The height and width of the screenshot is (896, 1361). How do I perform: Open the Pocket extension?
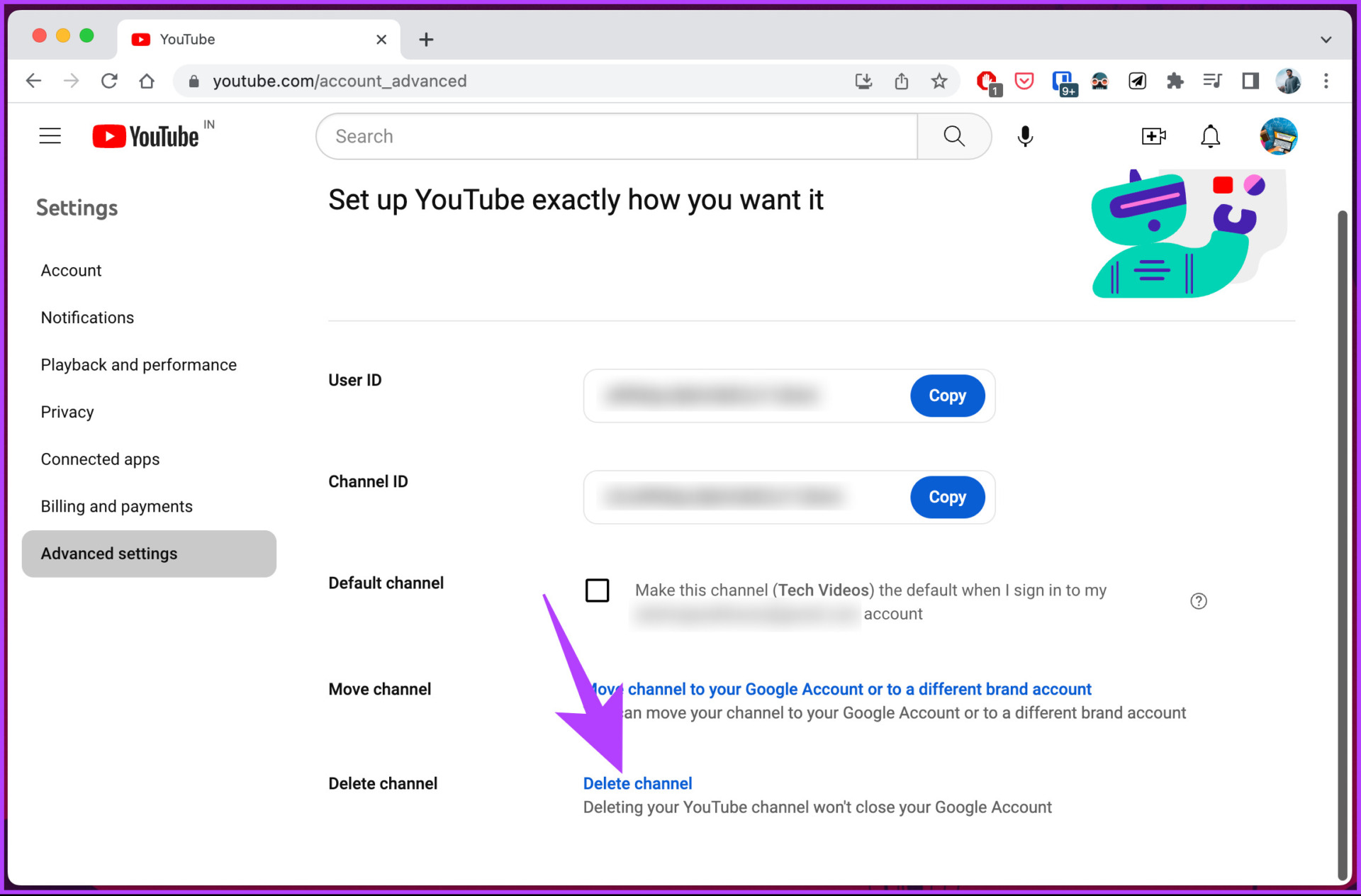pos(1024,81)
